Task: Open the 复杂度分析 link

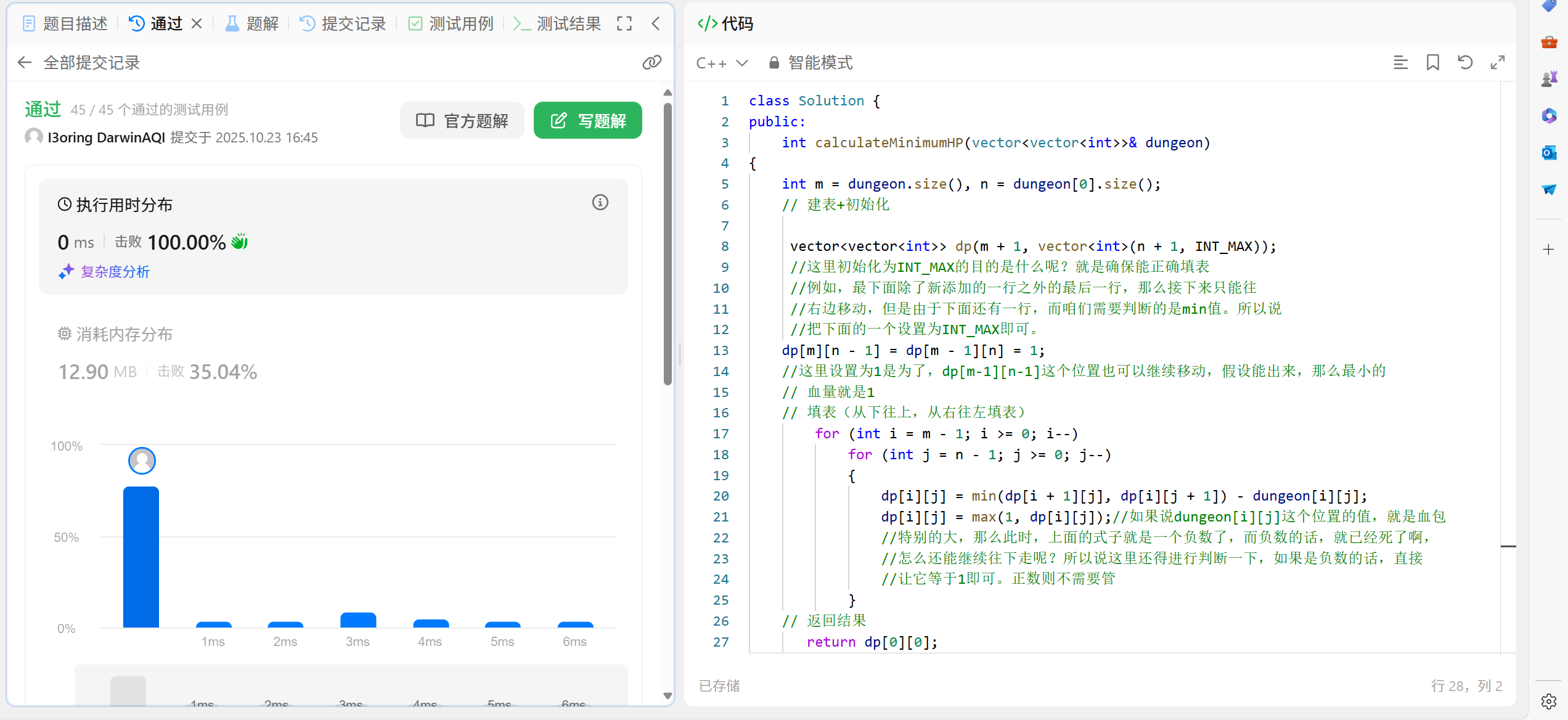Action: tap(115, 272)
